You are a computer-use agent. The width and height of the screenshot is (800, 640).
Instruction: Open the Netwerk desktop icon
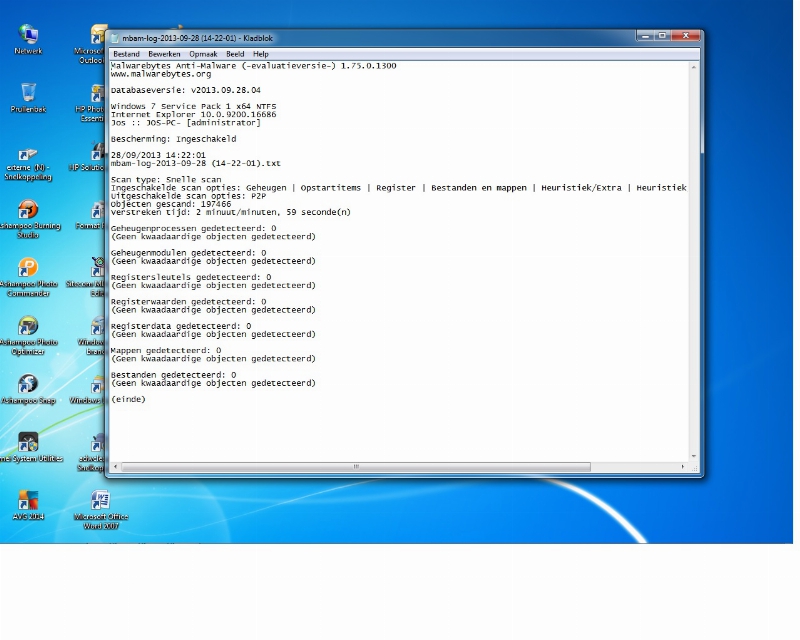point(28,39)
